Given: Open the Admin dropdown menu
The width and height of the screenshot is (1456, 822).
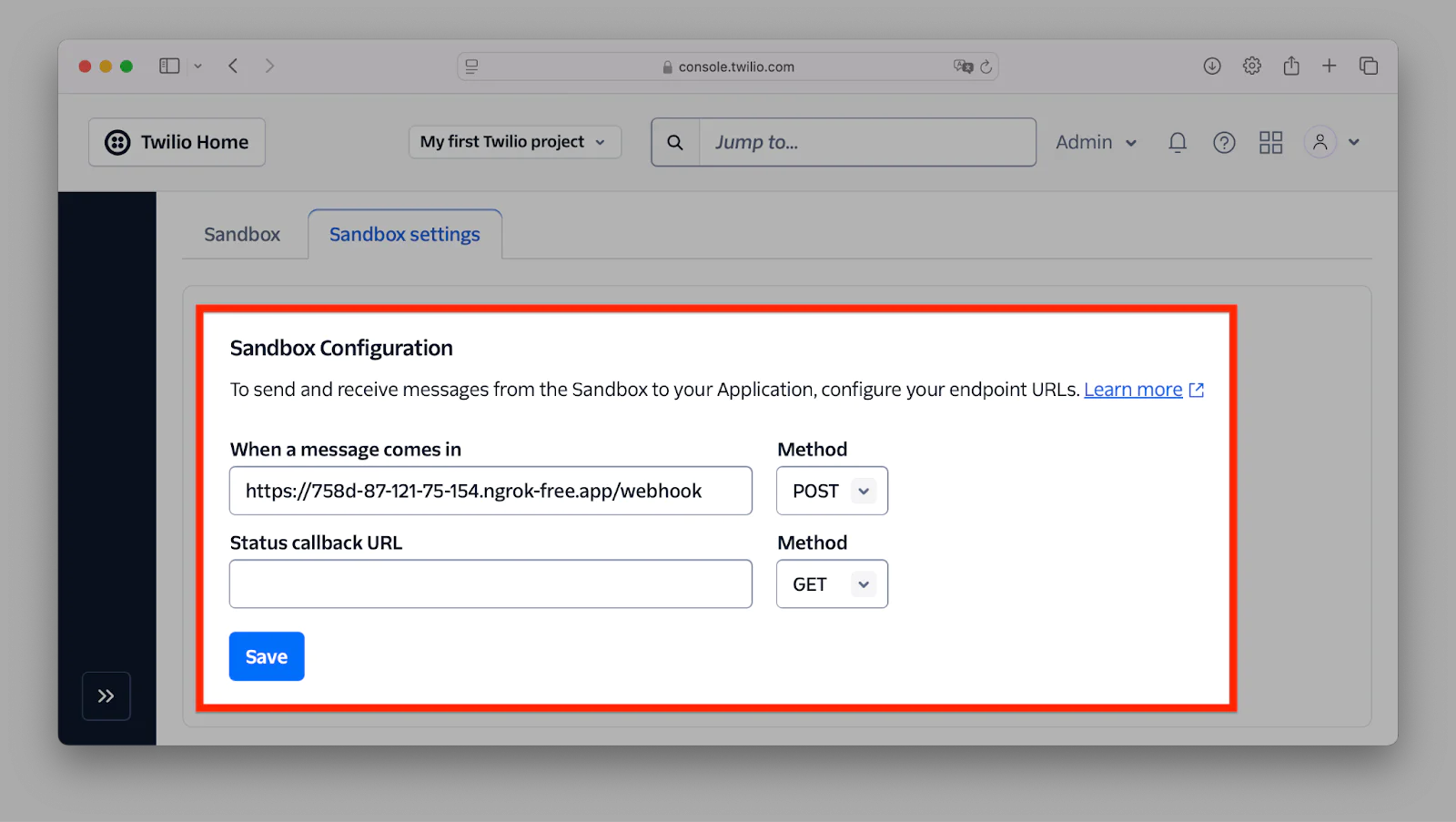Looking at the screenshot, I should click(x=1097, y=142).
